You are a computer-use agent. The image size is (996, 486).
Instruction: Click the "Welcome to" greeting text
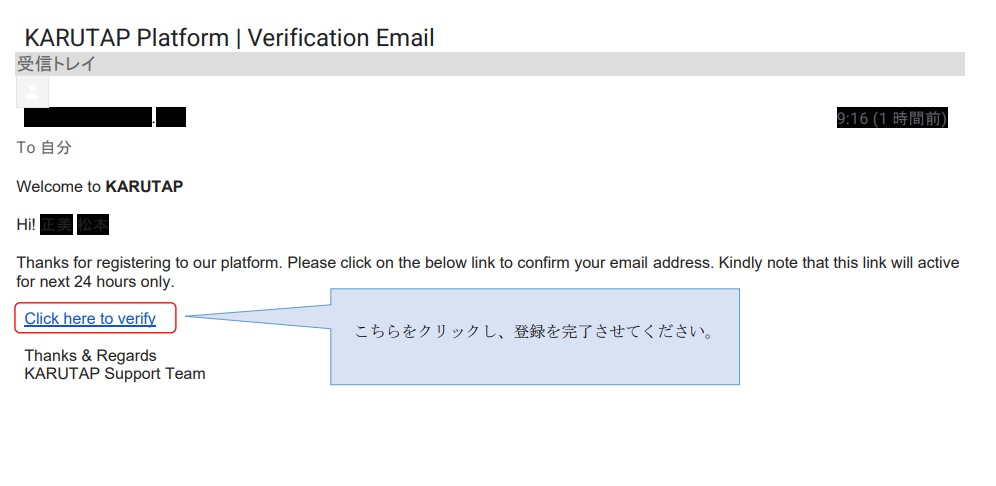(58, 187)
